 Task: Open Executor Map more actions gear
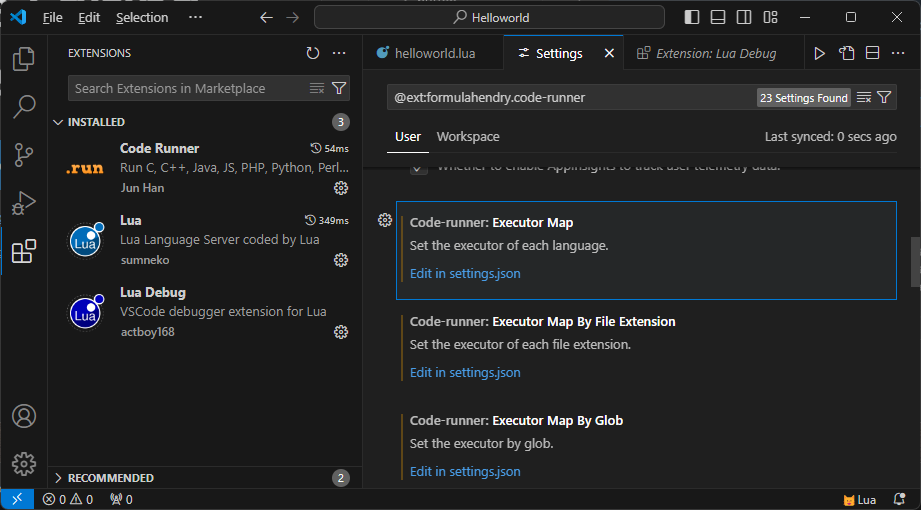385,220
